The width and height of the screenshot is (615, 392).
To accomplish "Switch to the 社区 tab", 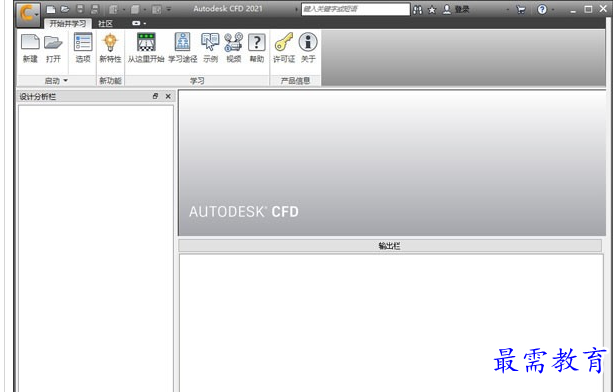I will pos(105,24).
